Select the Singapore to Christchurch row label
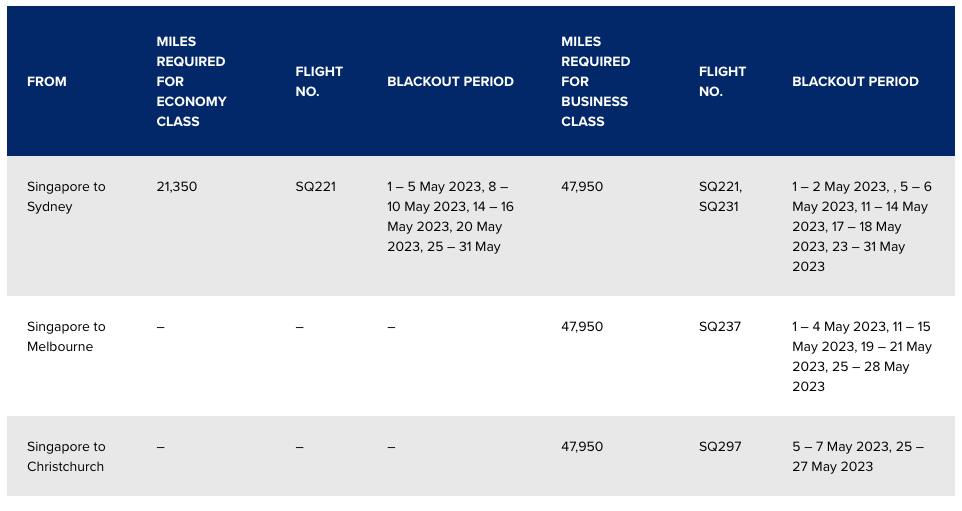This screenshot has height=511, width=962. pos(66,456)
